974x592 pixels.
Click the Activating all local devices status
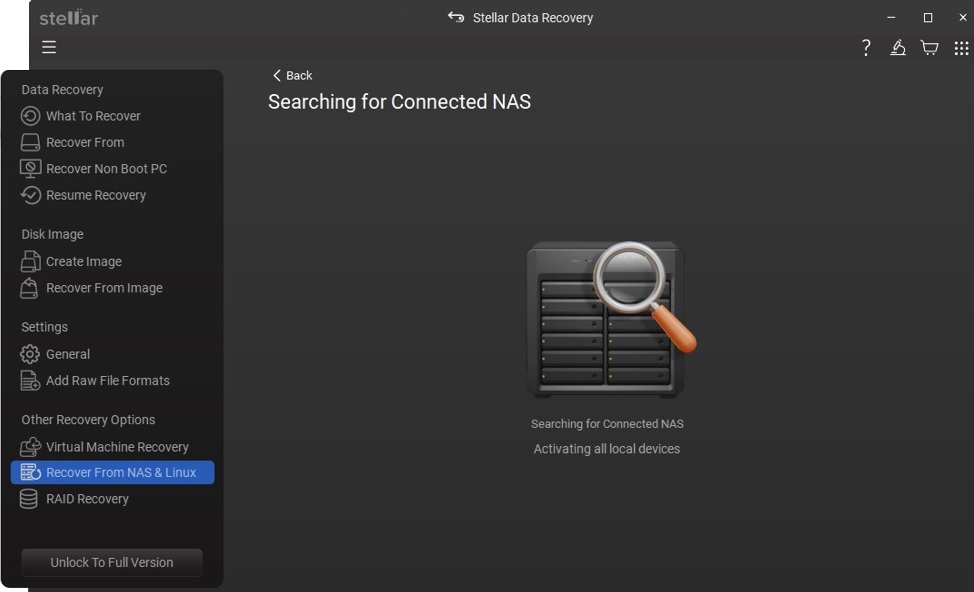(x=607, y=449)
